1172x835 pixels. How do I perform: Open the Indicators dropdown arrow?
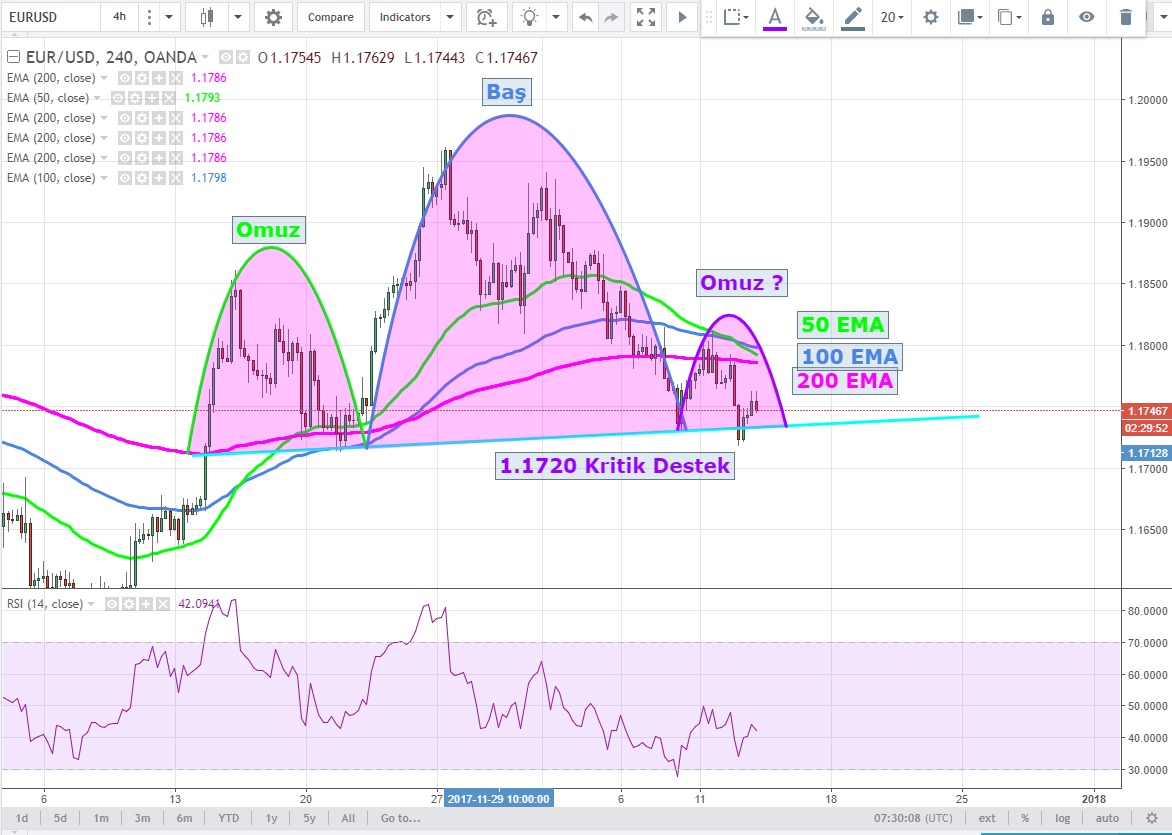pos(449,17)
